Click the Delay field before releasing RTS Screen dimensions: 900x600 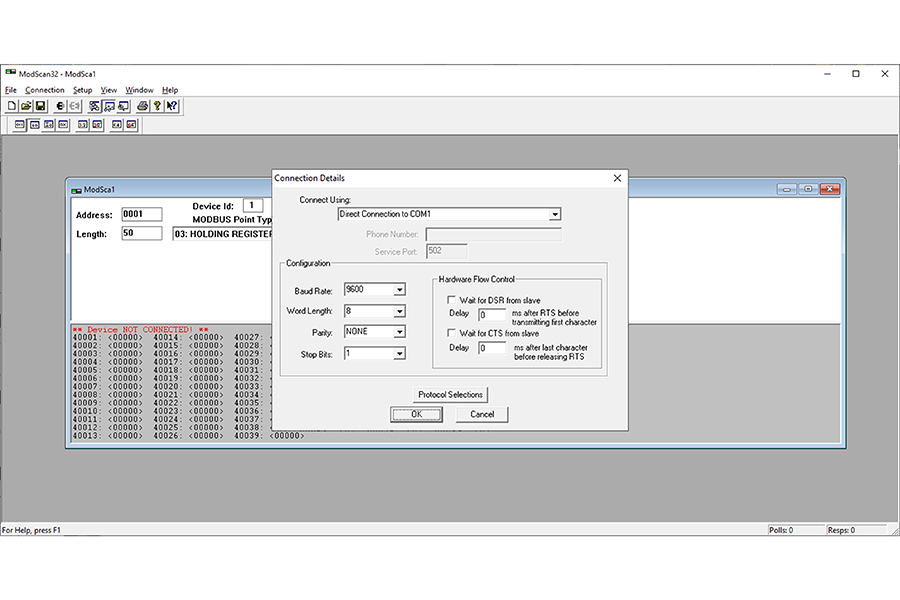[x=492, y=348]
